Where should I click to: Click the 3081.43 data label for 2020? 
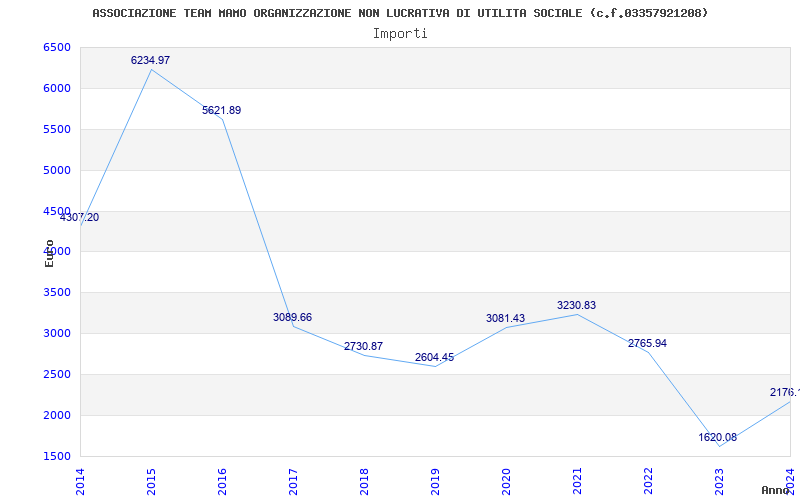(505, 318)
